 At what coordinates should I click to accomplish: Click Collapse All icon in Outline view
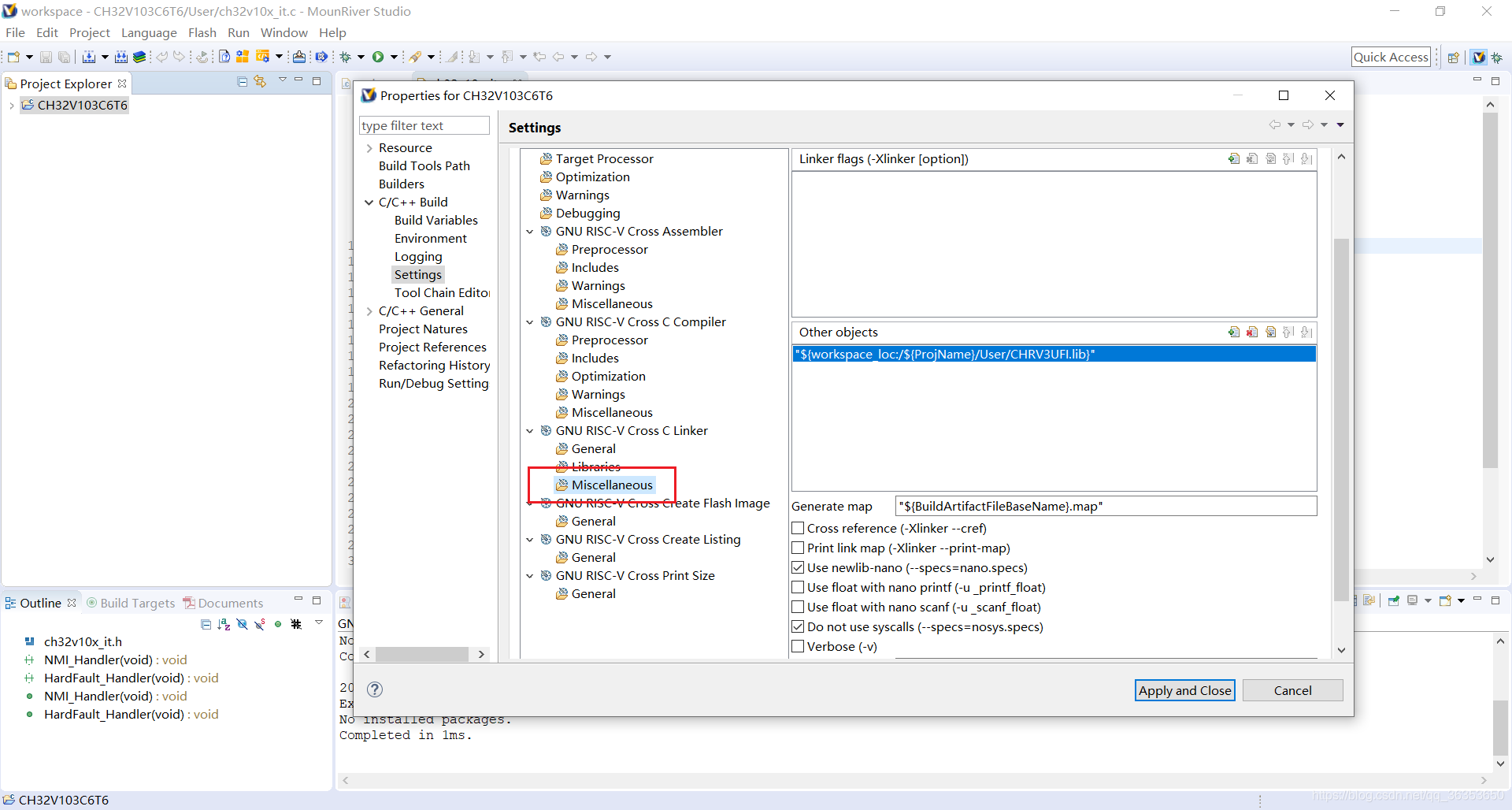tap(206, 624)
